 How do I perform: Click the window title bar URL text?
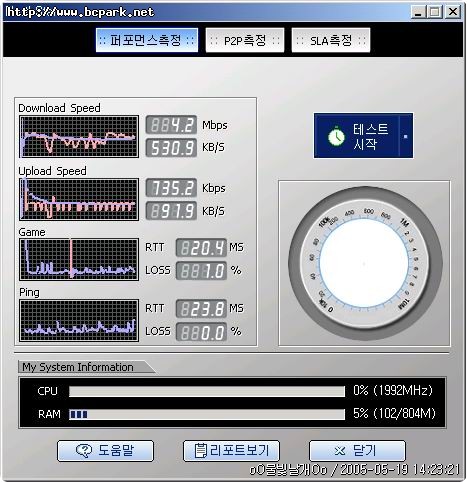click(80, 12)
